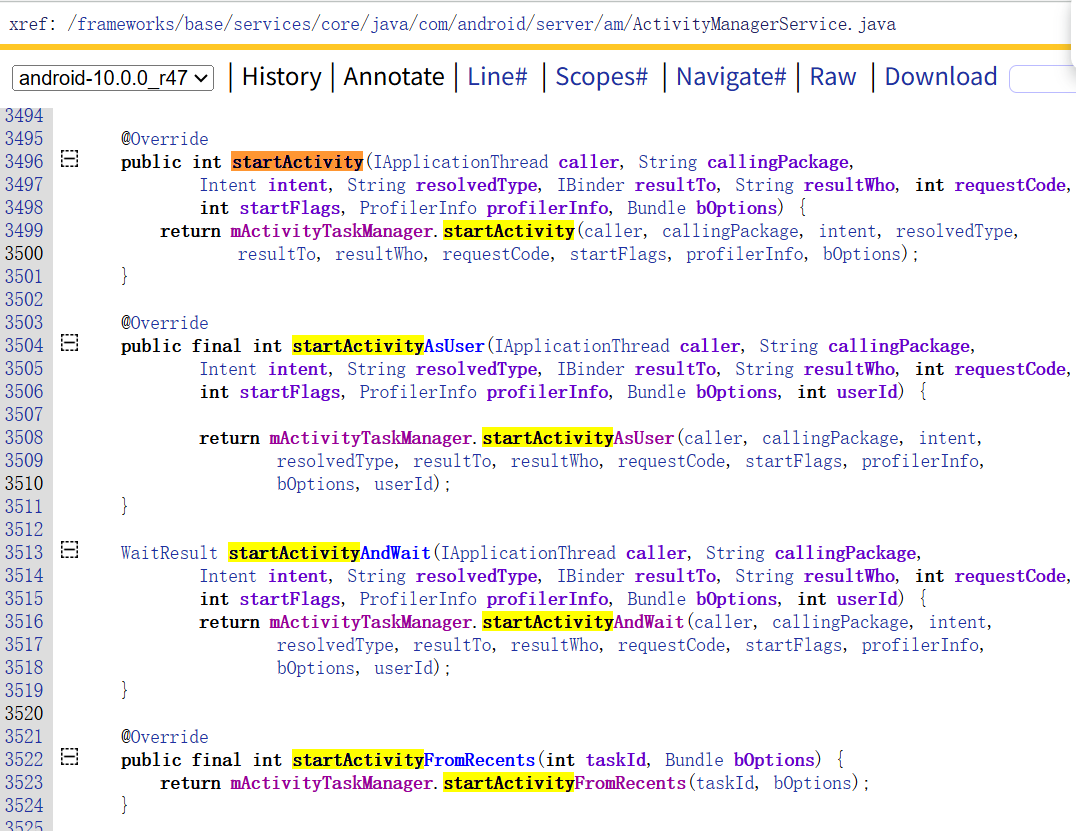This screenshot has height=831, width=1076.
Task: Select line number 3500
Action: (x=24, y=254)
